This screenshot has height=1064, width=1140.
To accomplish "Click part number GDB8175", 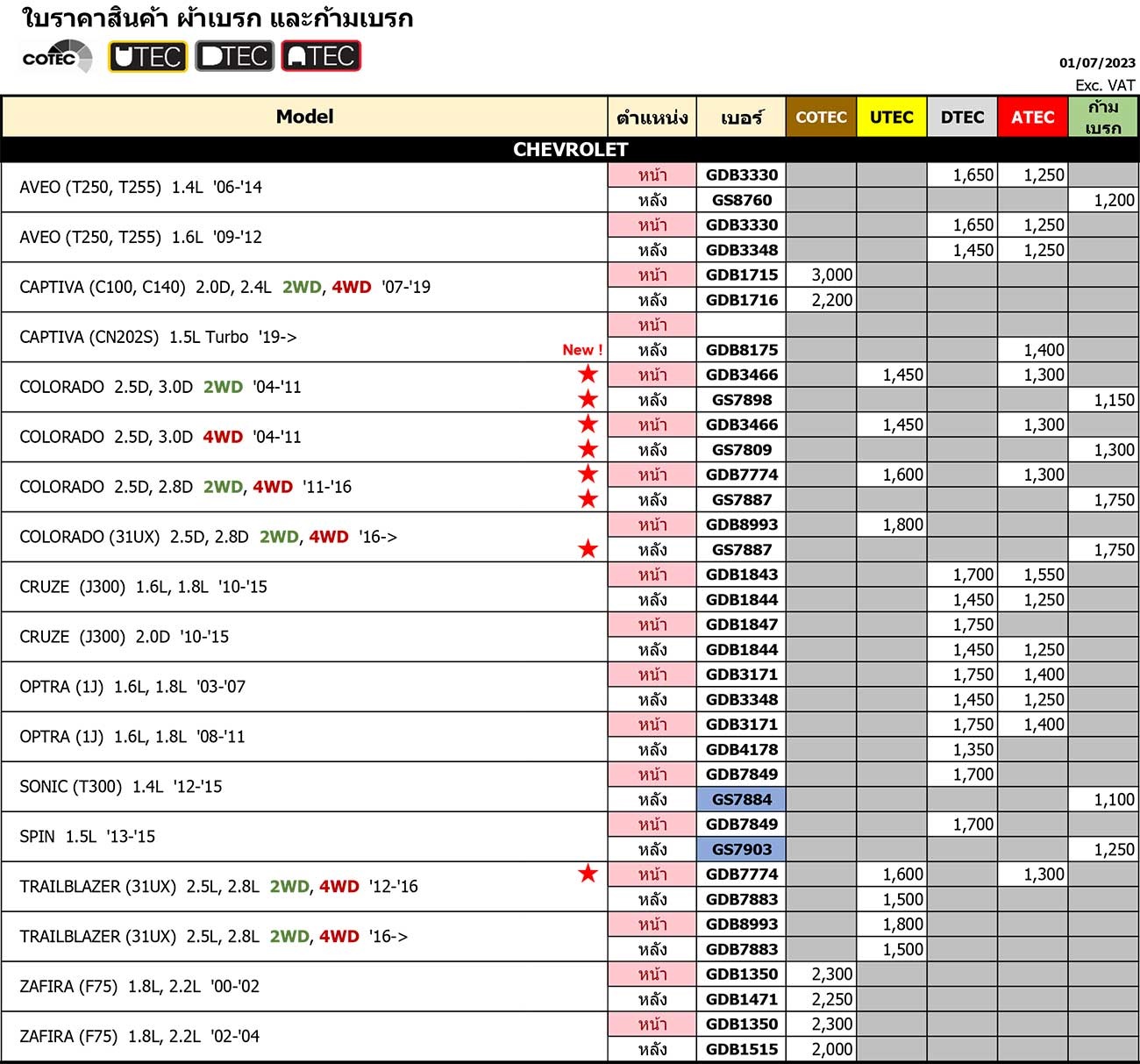I will coord(742,350).
